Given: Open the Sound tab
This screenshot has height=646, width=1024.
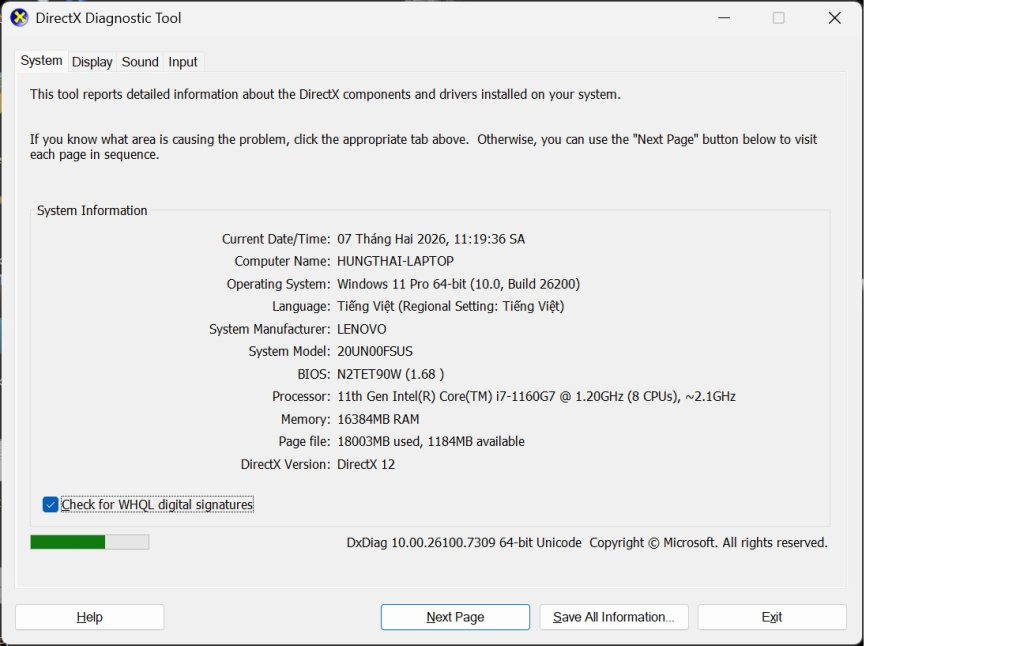Looking at the screenshot, I should (x=140, y=62).
